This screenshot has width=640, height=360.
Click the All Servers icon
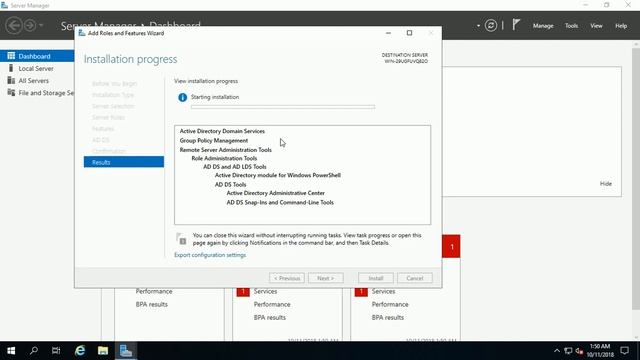click(x=11, y=80)
